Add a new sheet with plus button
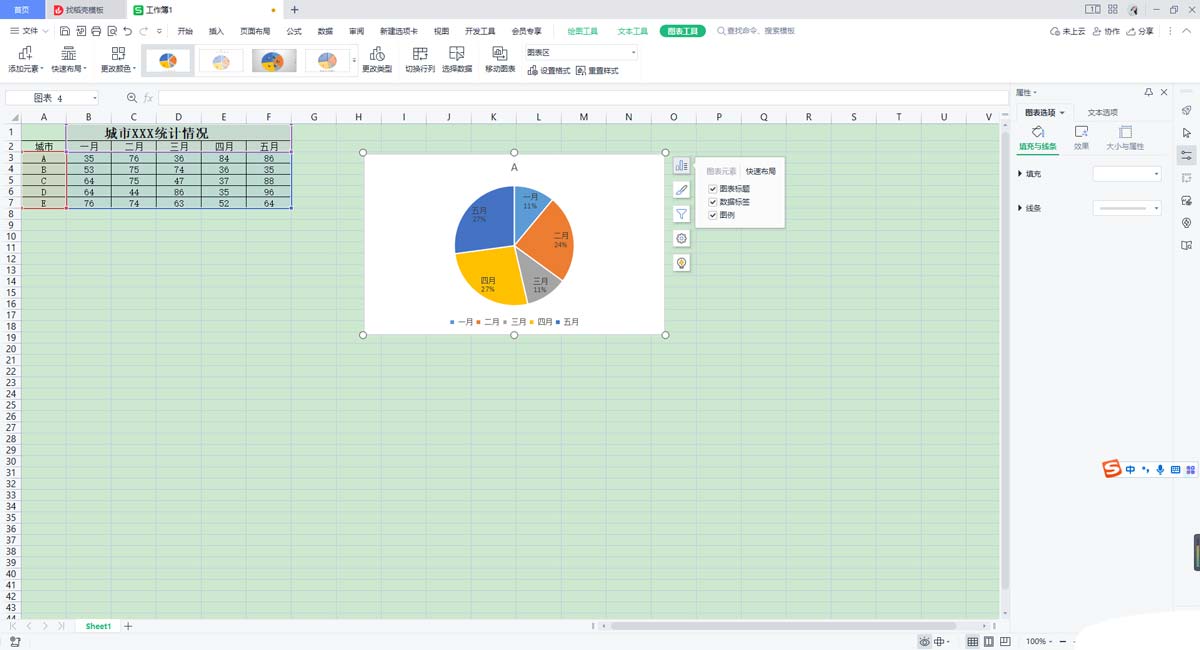The width and height of the screenshot is (1200, 650). tap(128, 626)
